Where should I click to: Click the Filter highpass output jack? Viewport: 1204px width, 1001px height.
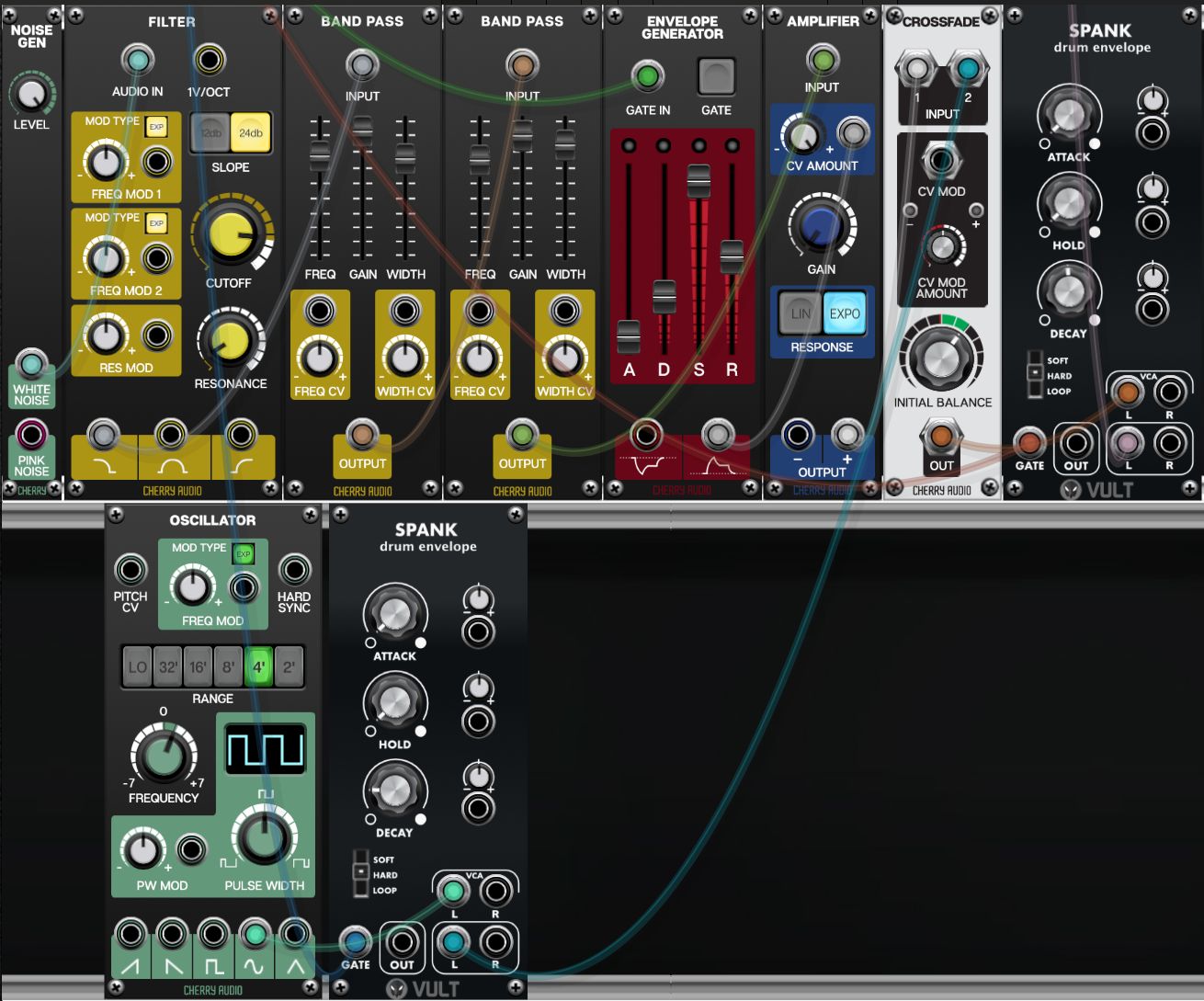click(x=241, y=434)
